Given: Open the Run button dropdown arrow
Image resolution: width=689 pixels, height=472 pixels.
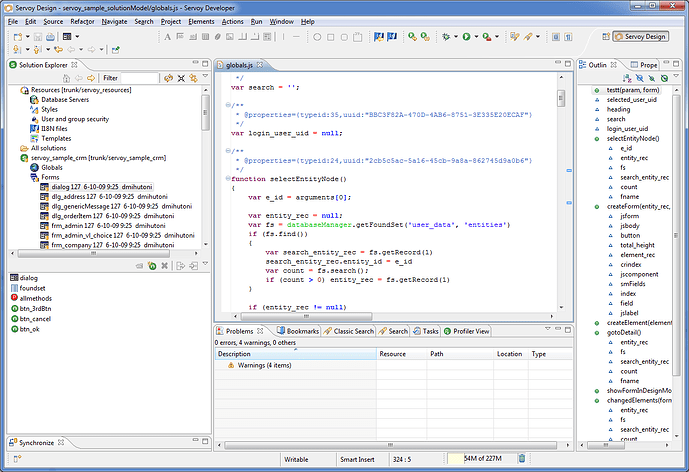Looking at the screenshot, I should click(x=476, y=37).
